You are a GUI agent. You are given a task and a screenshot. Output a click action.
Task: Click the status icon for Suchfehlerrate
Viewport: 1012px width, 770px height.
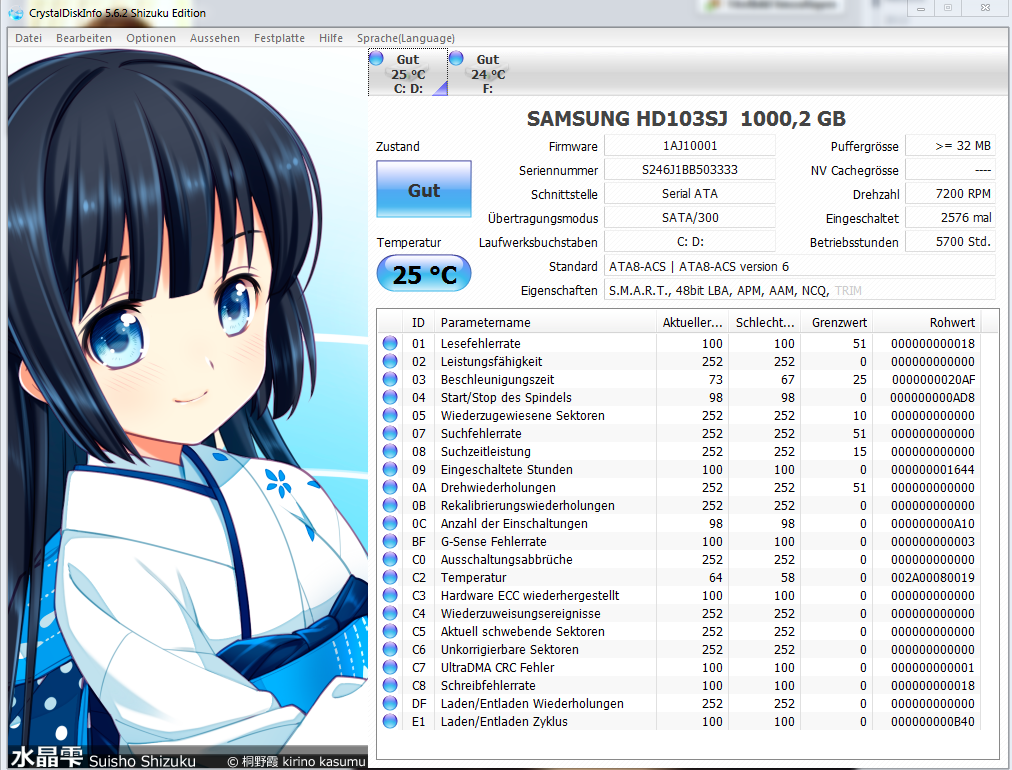(390, 434)
